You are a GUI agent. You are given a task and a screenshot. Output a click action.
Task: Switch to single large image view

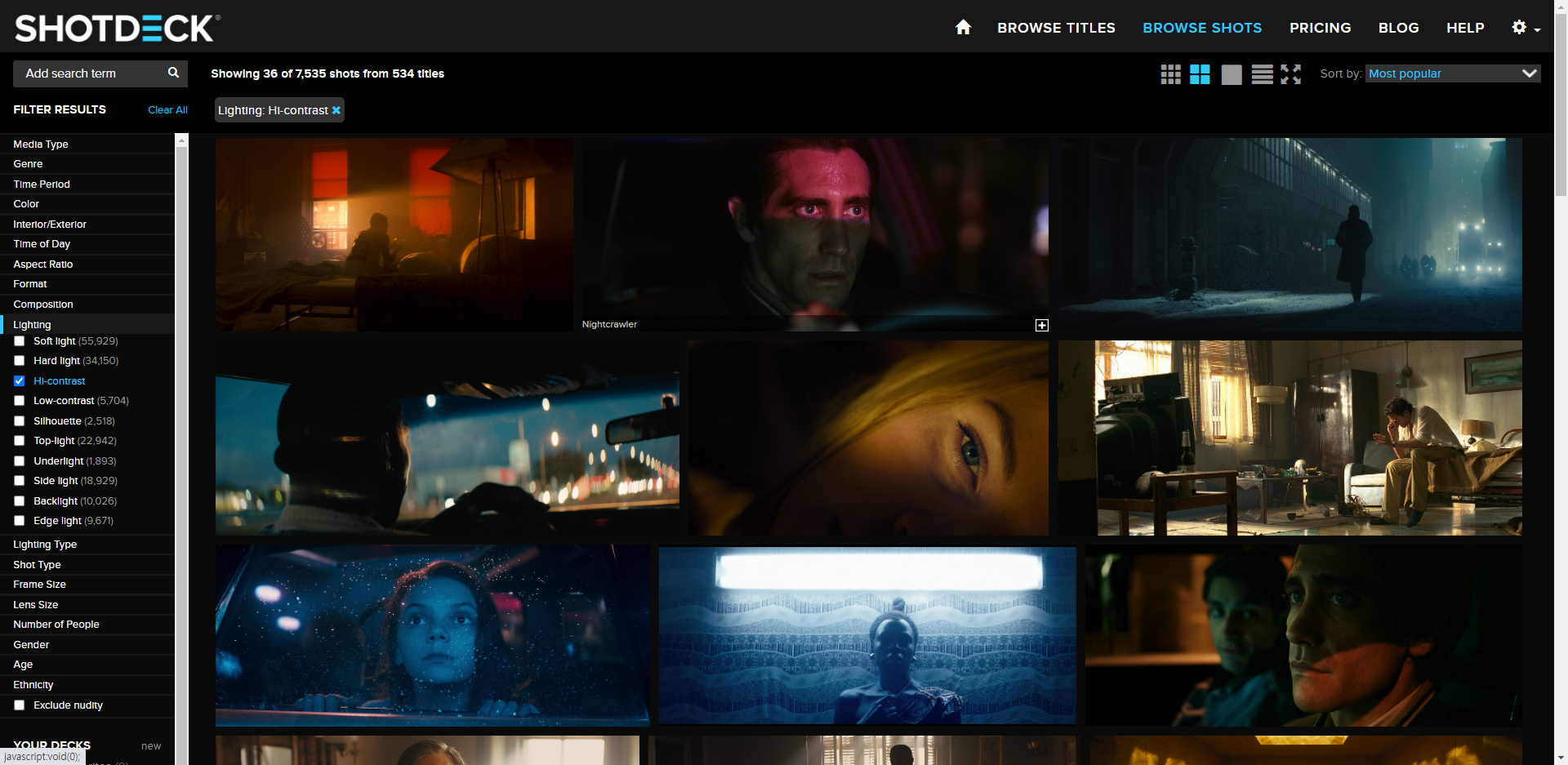click(x=1232, y=74)
